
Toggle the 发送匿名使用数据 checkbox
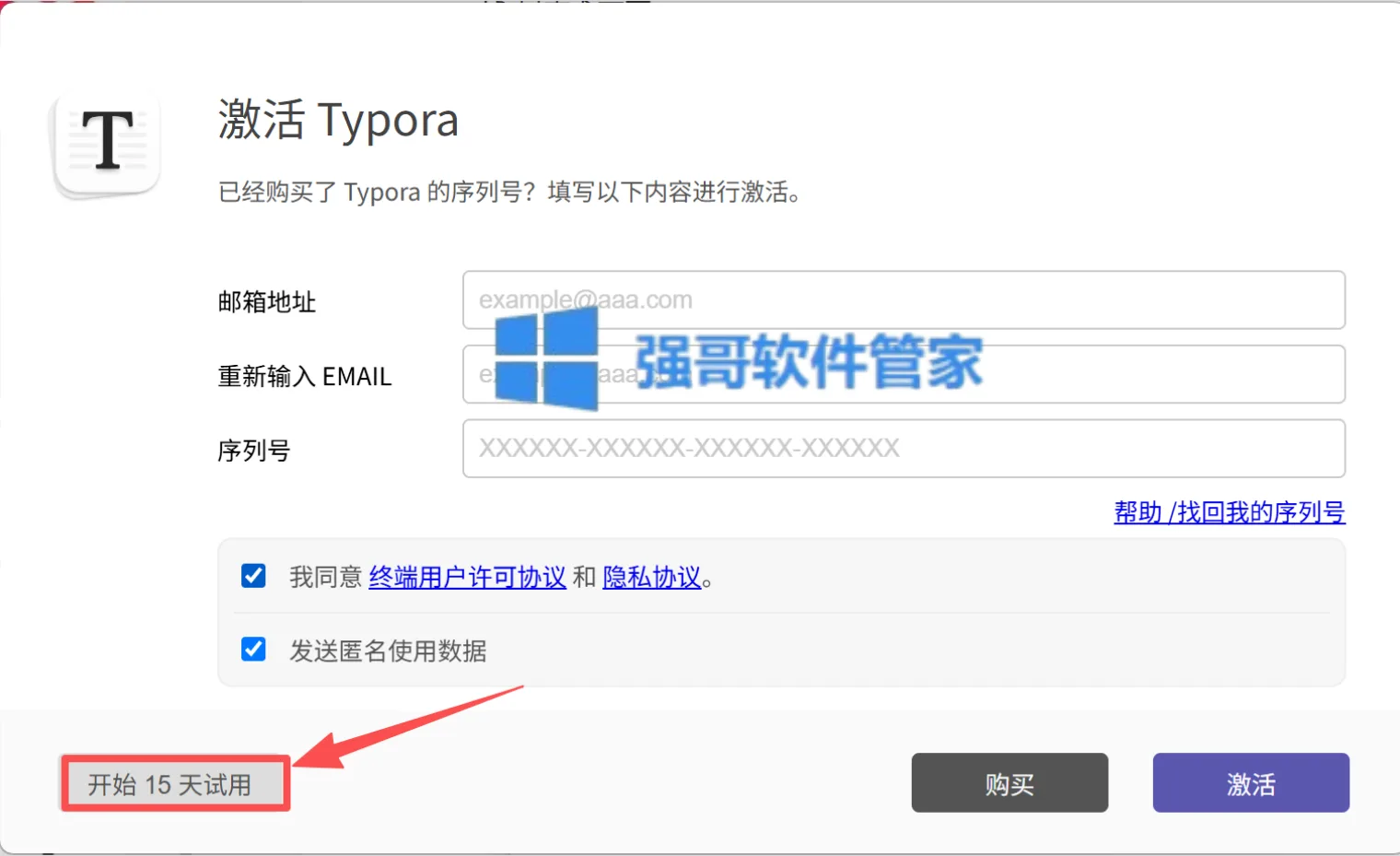click(x=253, y=650)
